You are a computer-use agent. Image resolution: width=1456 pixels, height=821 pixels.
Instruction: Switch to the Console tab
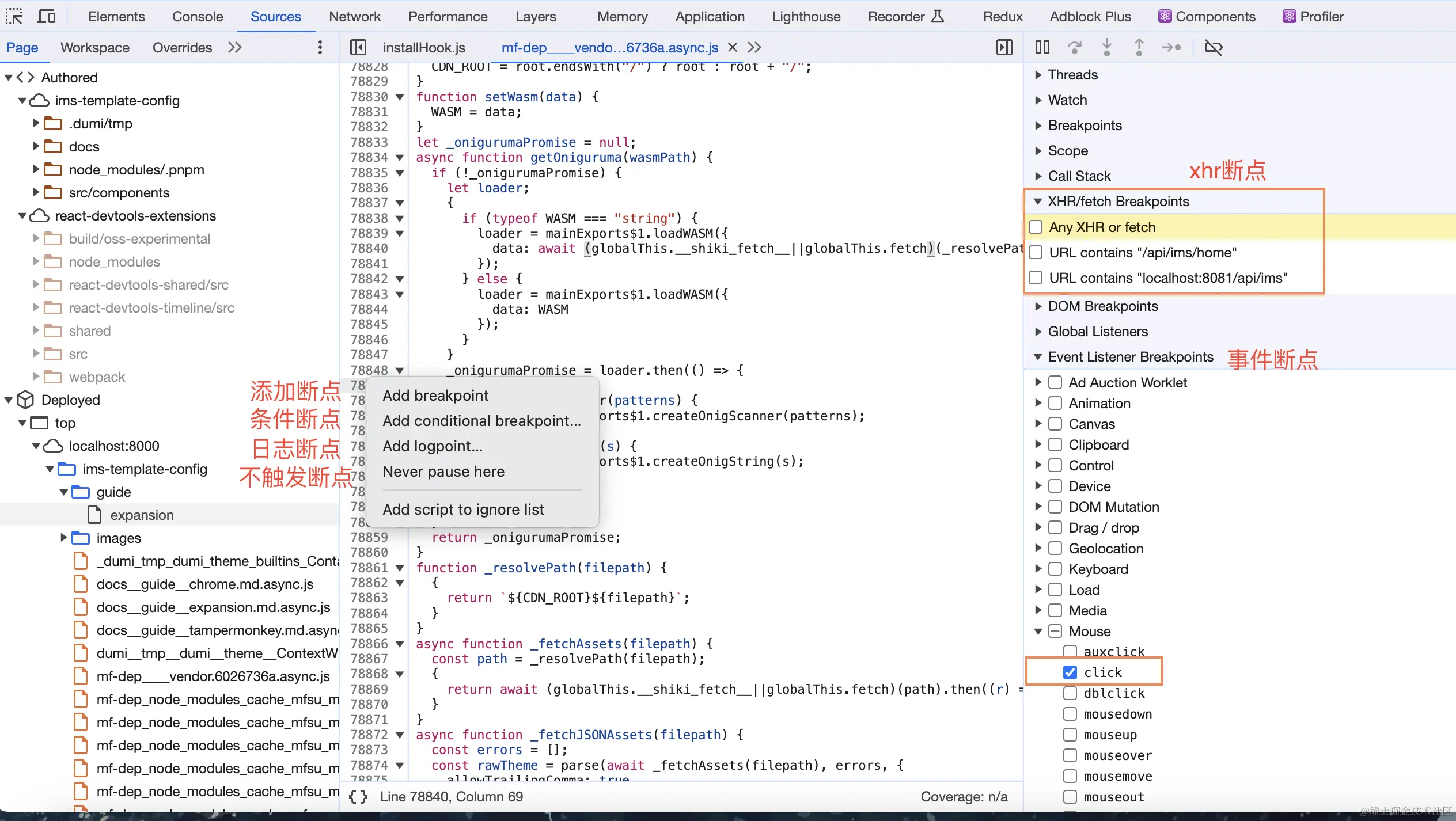coord(197,16)
